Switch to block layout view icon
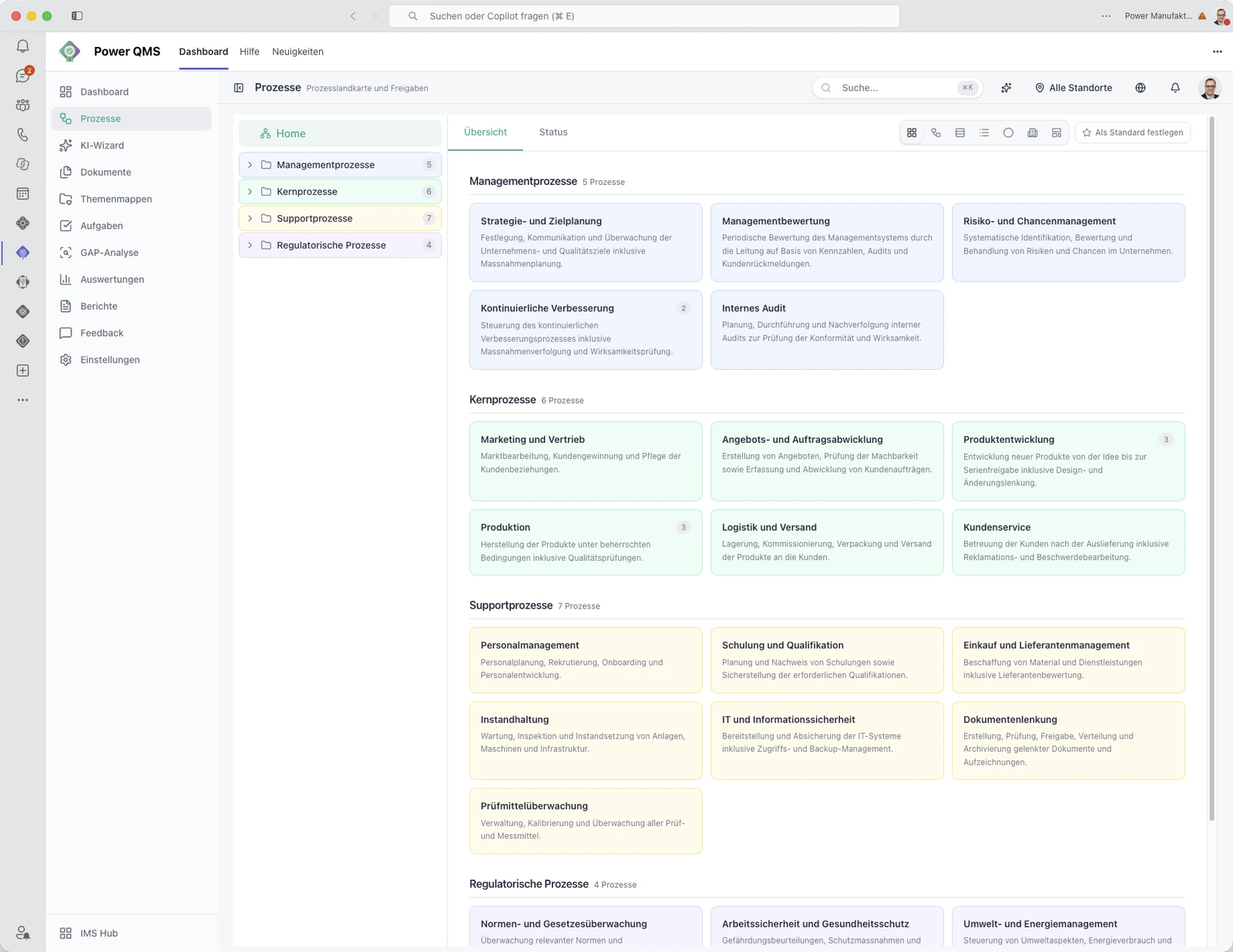This screenshot has height=952, width=1233. tap(1057, 132)
